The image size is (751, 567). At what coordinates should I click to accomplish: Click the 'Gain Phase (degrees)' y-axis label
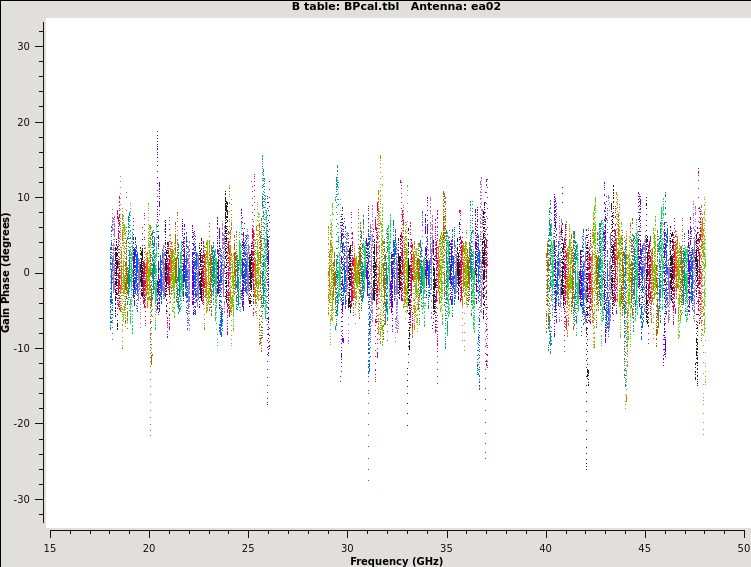(6, 272)
